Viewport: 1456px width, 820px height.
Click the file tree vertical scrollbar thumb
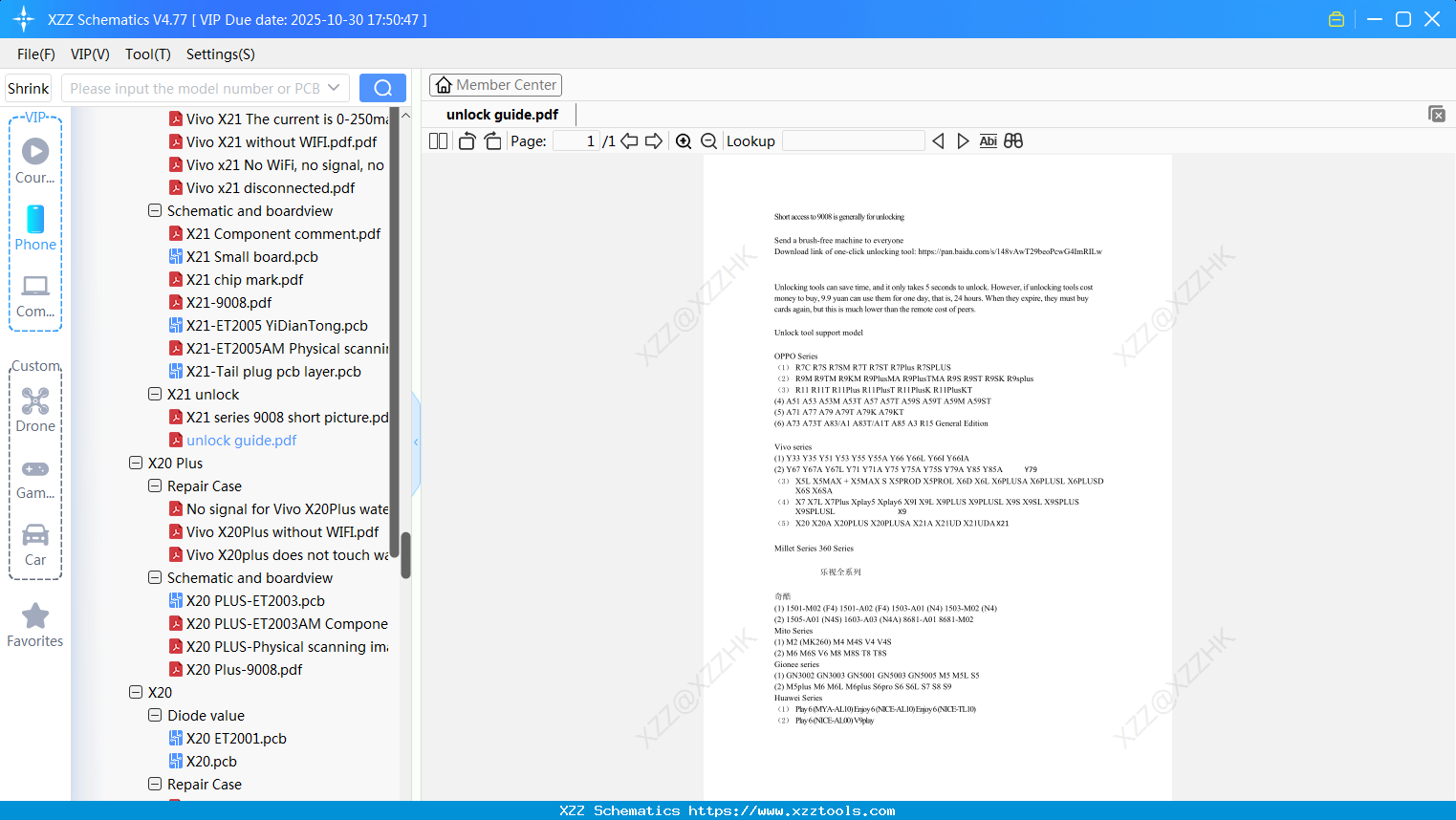[x=405, y=555]
